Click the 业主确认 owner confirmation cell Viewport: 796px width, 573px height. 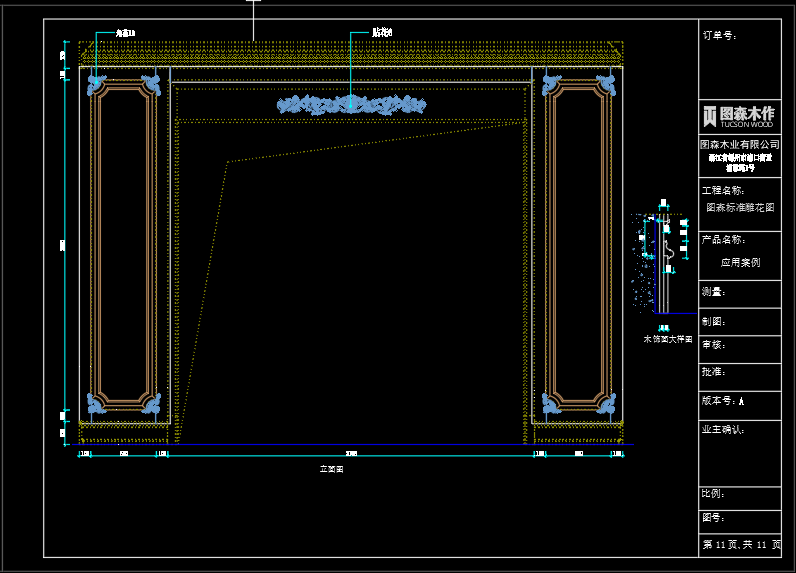coord(723,429)
